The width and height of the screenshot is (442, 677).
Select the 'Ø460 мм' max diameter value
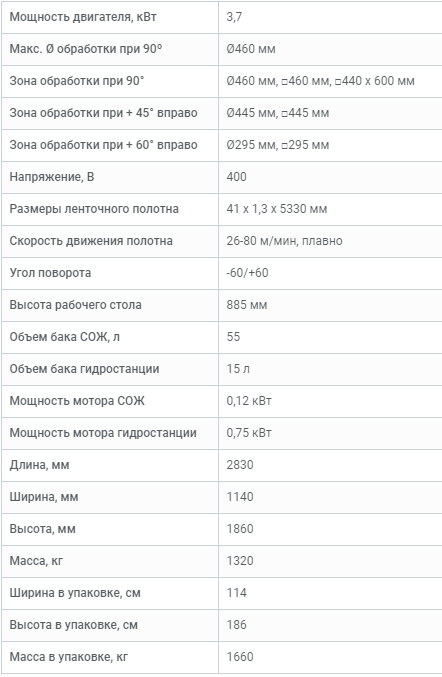[x=251, y=49]
